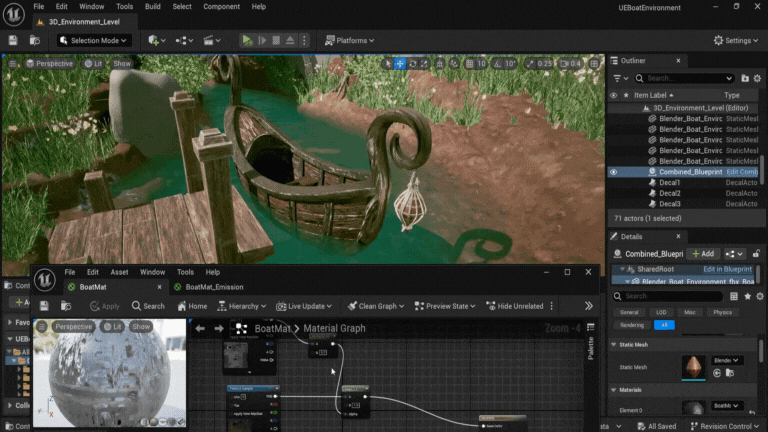Screen dimensions: 768x432
Task: Open the Blueprints toolbar dropdown
Action: pos(184,40)
